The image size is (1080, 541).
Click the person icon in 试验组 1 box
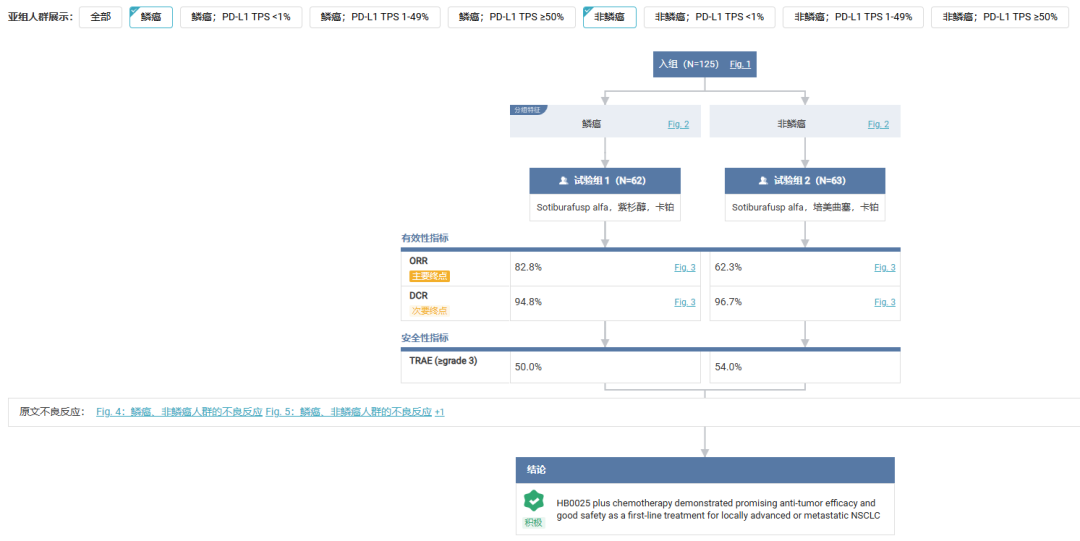click(563, 181)
